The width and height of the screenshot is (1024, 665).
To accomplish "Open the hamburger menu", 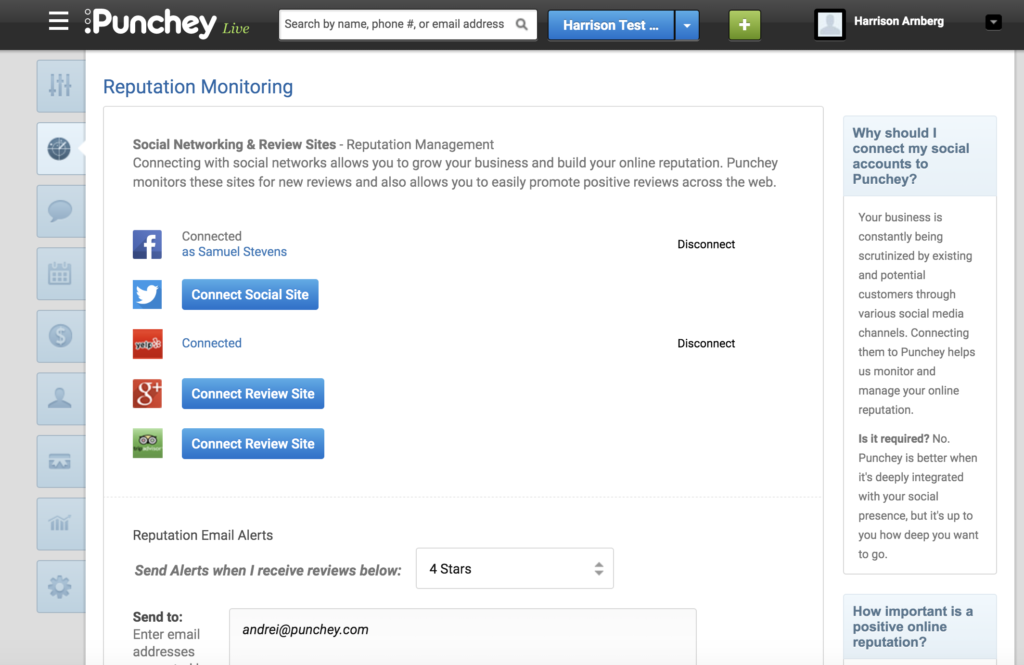I will click(x=58, y=21).
